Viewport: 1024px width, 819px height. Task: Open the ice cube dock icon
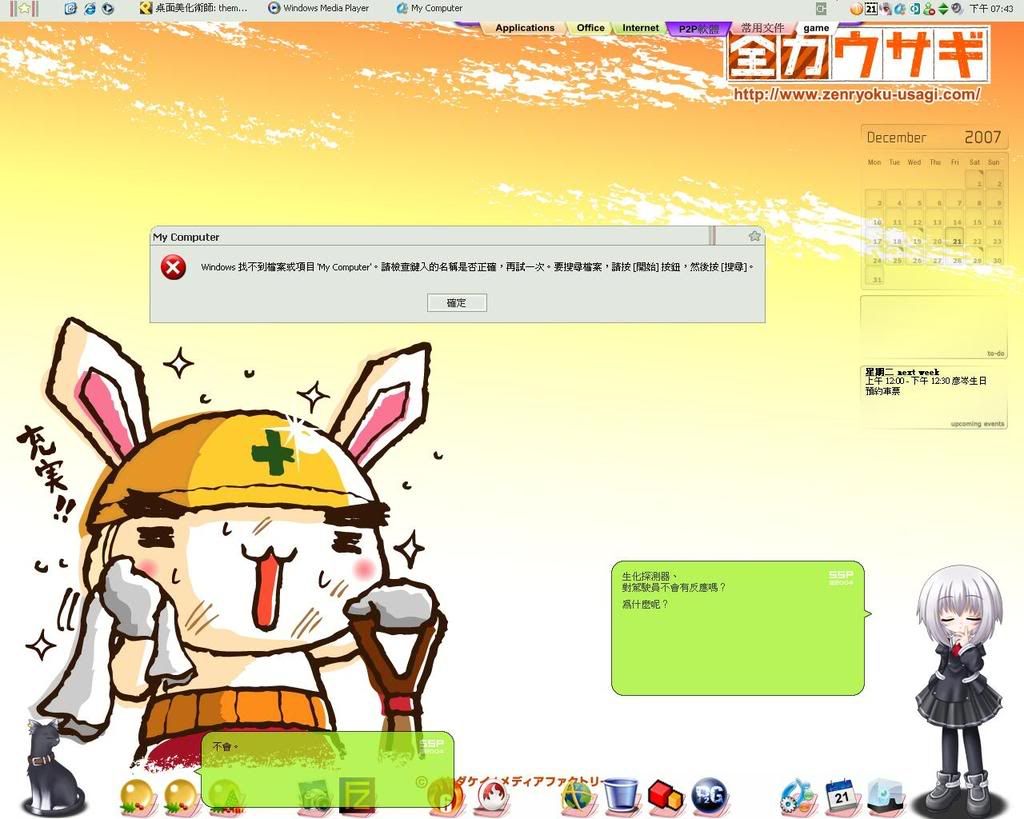pyautogui.click(x=886, y=796)
